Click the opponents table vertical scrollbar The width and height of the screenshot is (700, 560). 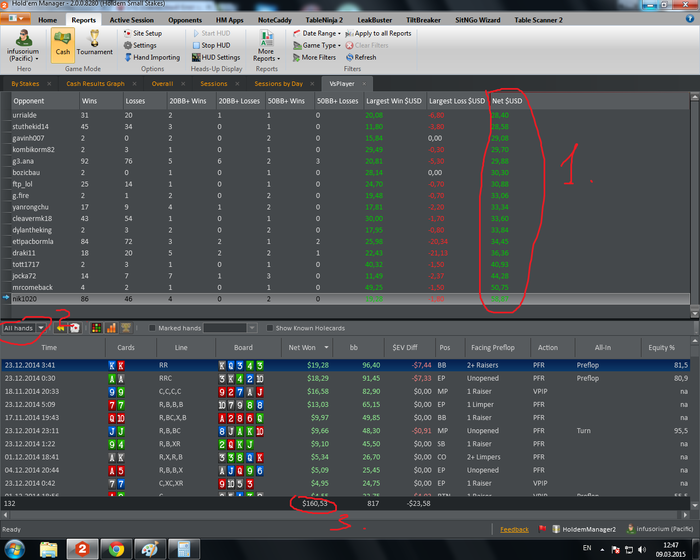695,205
